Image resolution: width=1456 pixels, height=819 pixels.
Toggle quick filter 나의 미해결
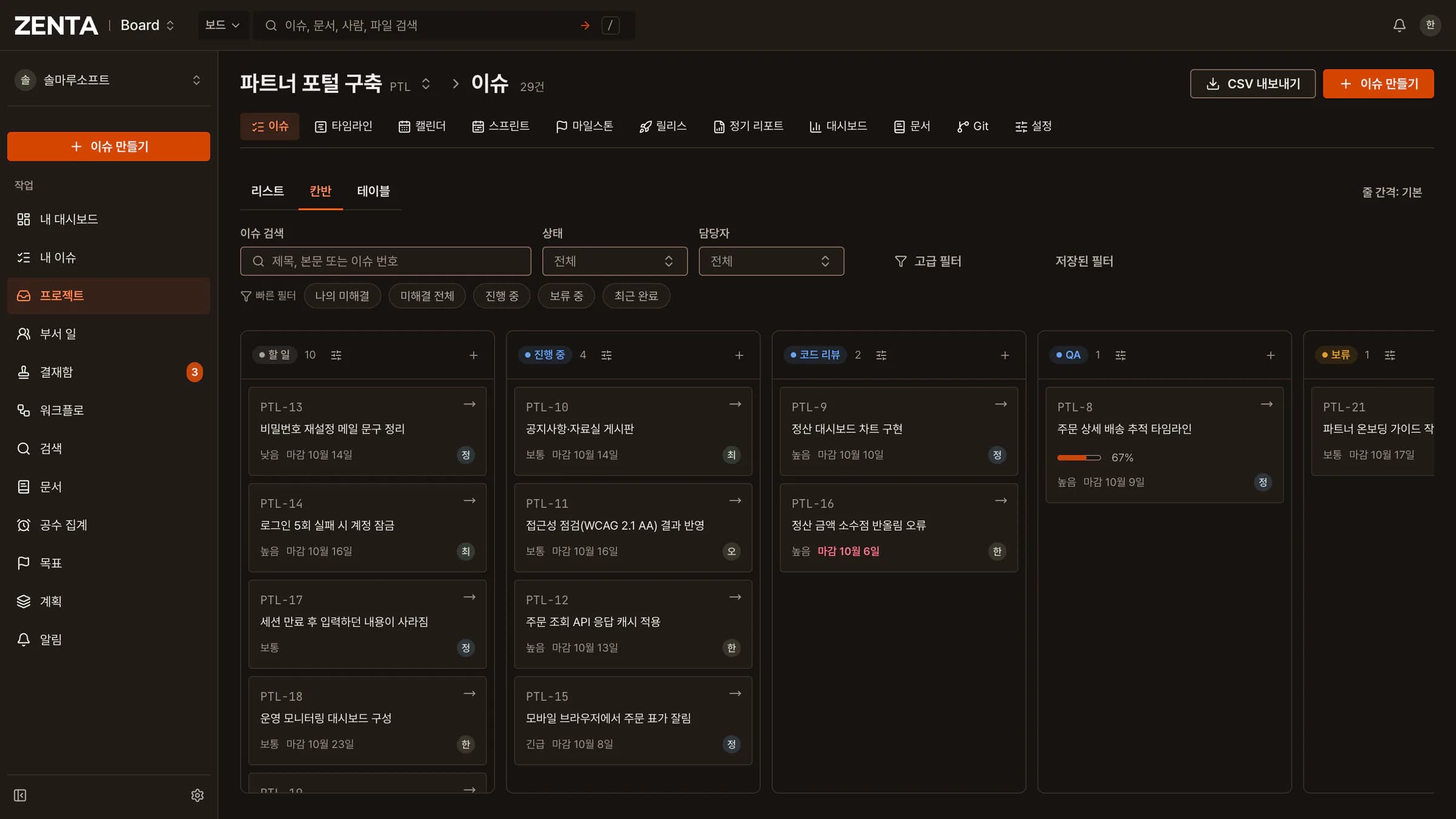[342, 296]
